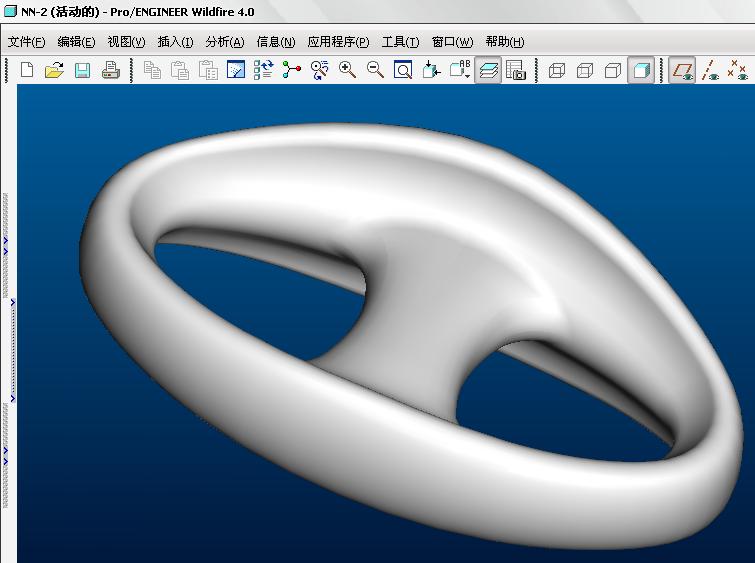The image size is (755, 563).
Task: Toggle datum axes visibility
Action: (710, 70)
